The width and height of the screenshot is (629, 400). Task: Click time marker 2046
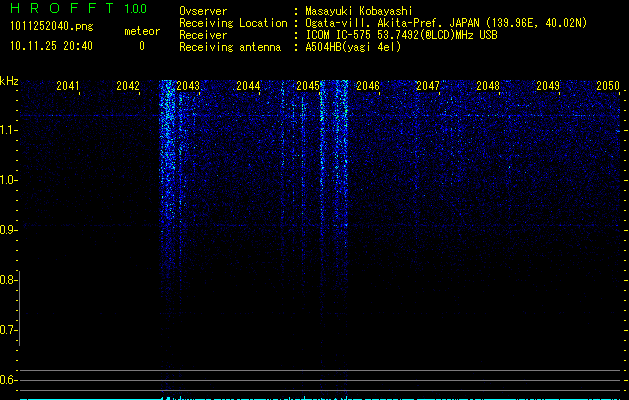pyautogui.click(x=368, y=86)
